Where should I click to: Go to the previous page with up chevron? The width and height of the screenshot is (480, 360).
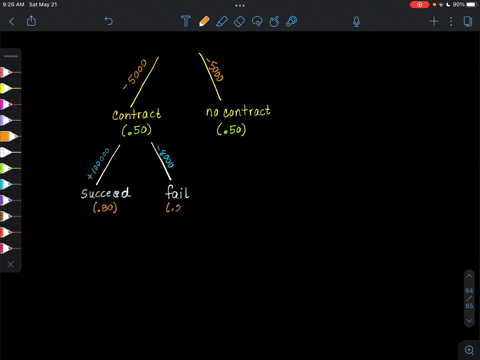coord(469,276)
